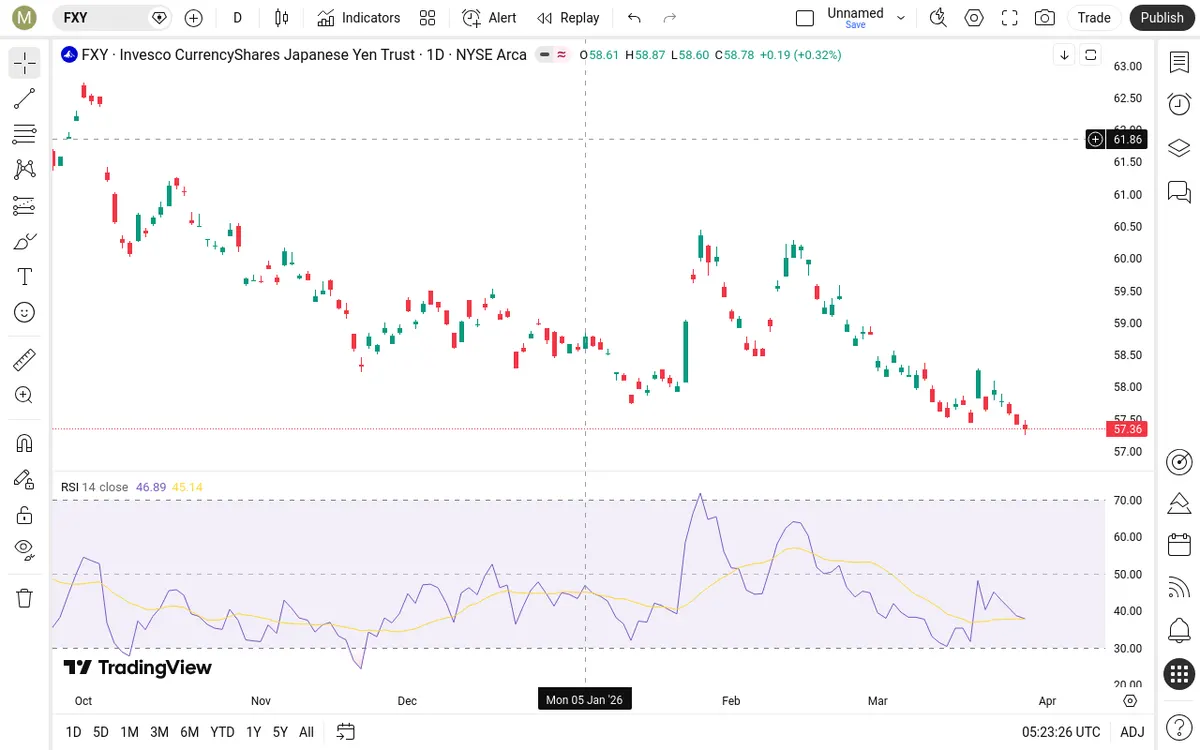Open the time zone clock 05:23:26 UTC
The height and width of the screenshot is (750, 1200).
click(1061, 732)
